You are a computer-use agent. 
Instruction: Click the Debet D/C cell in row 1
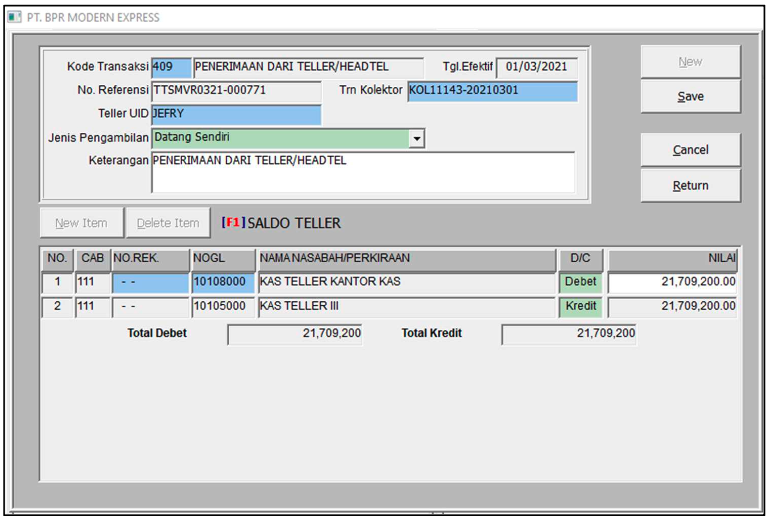(x=580, y=282)
